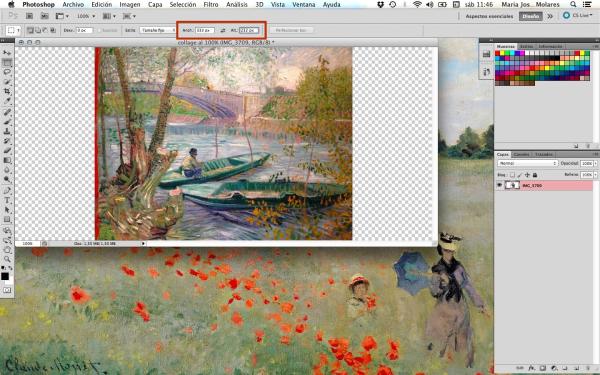600x375 pixels.
Task: Choose New Selection mode in options bar
Action: pos(30,30)
